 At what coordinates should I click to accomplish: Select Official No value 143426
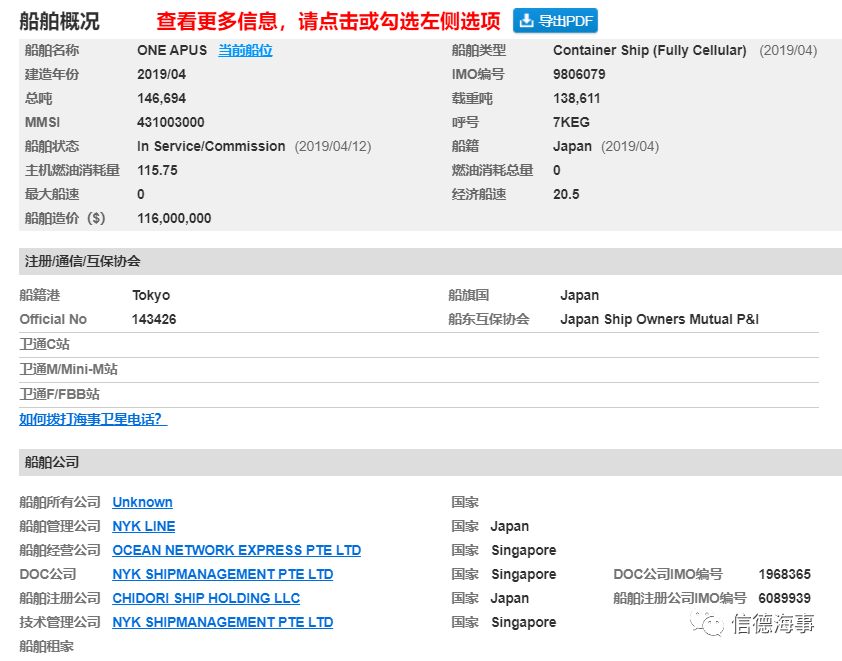154,319
